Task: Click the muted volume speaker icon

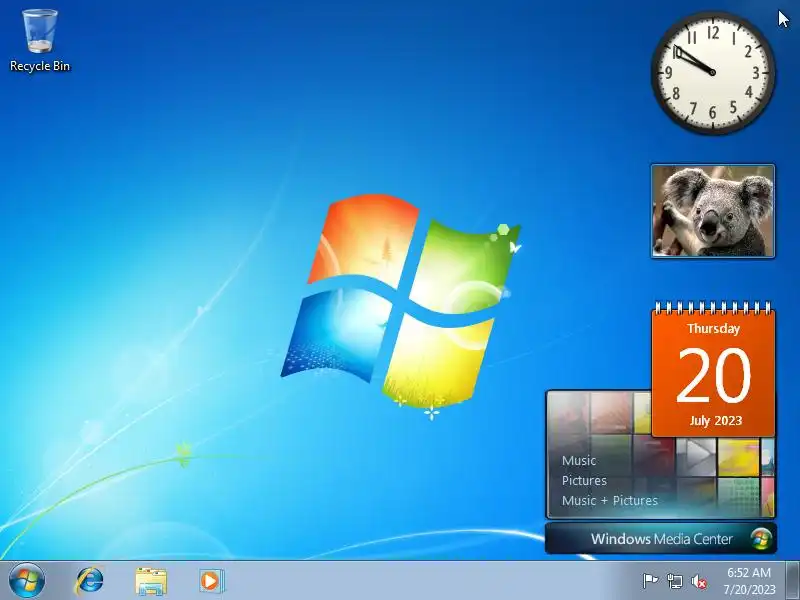Action: pyautogui.click(x=699, y=581)
